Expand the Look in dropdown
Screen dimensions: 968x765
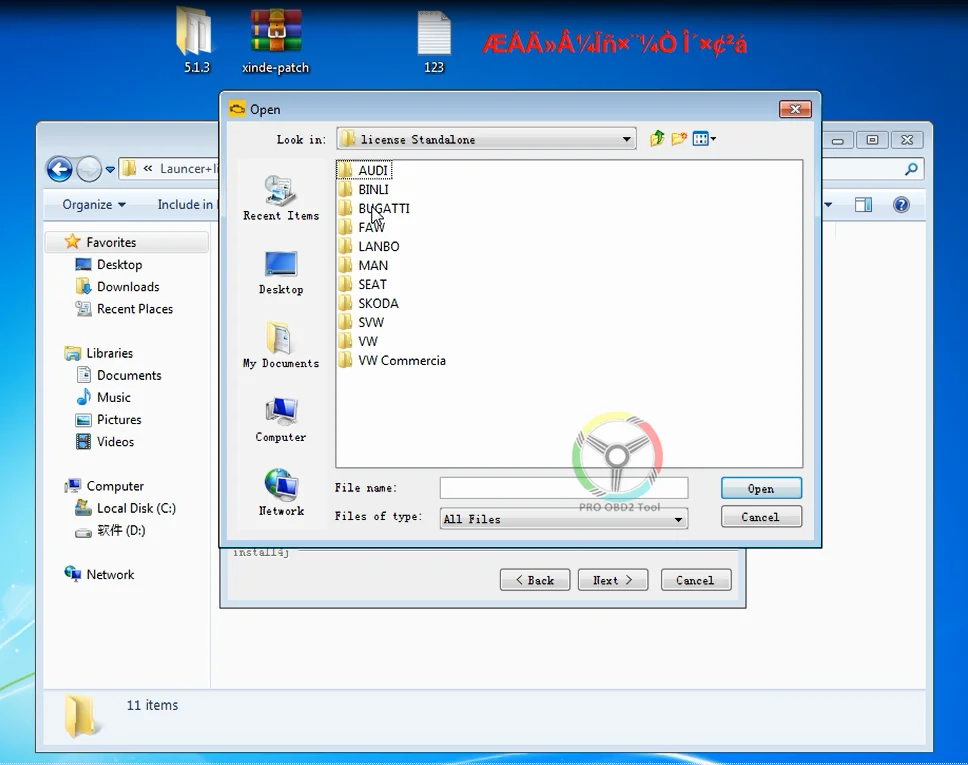click(626, 140)
